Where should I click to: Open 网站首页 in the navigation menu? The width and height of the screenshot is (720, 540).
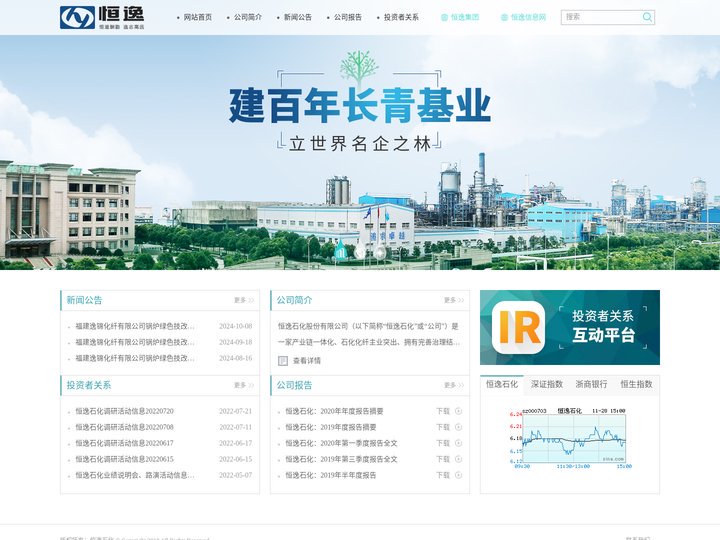click(x=198, y=17)
